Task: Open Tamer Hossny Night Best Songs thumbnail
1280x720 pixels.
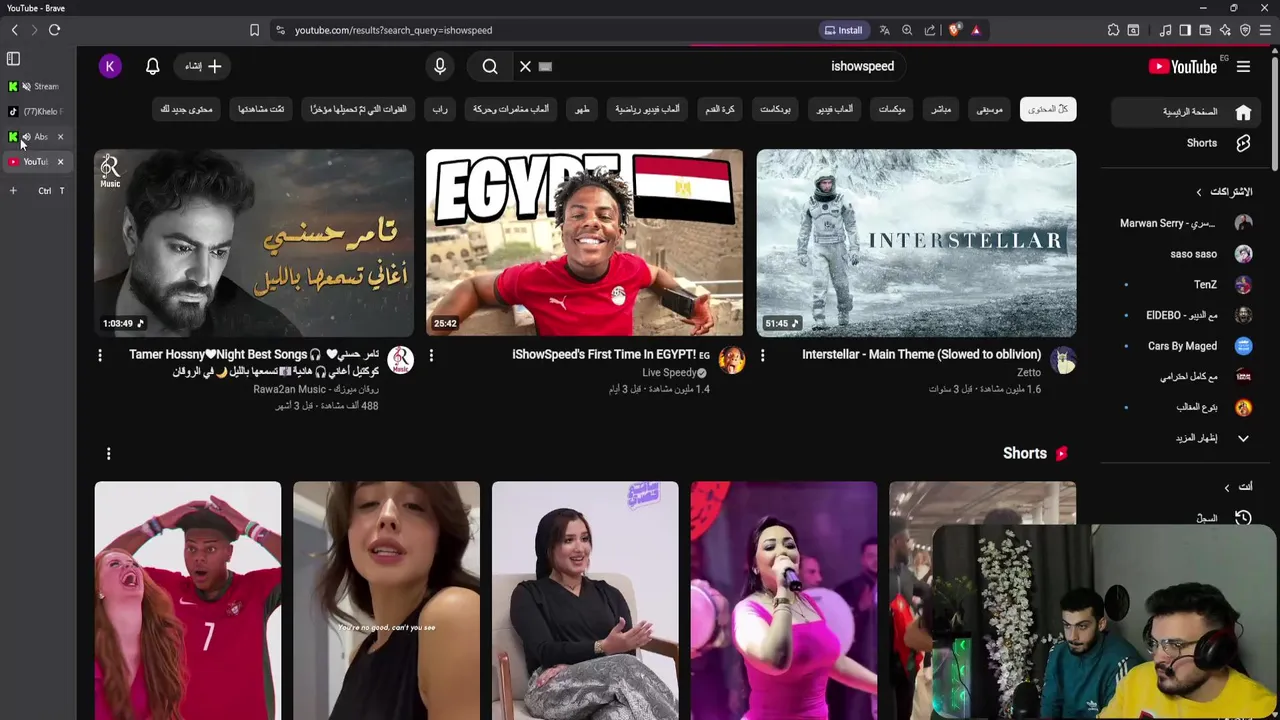Action: (x=254, y=243)
